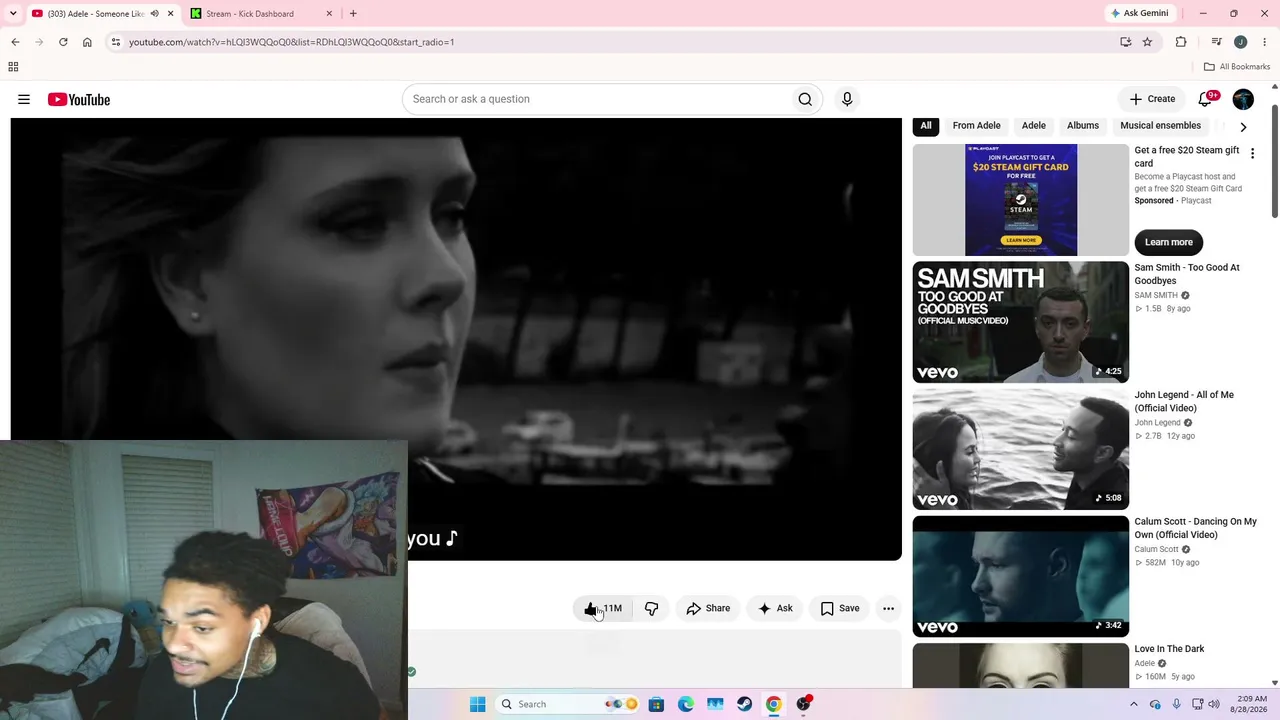
Task: Close the Adele YouTube tab
Action: [171, 14]
